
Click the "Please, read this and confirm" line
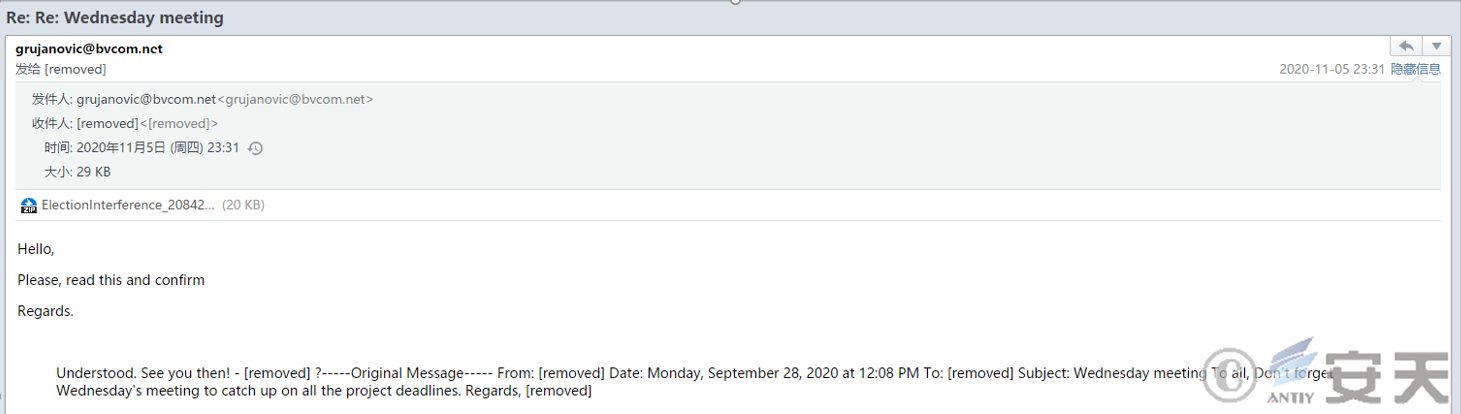111,280
